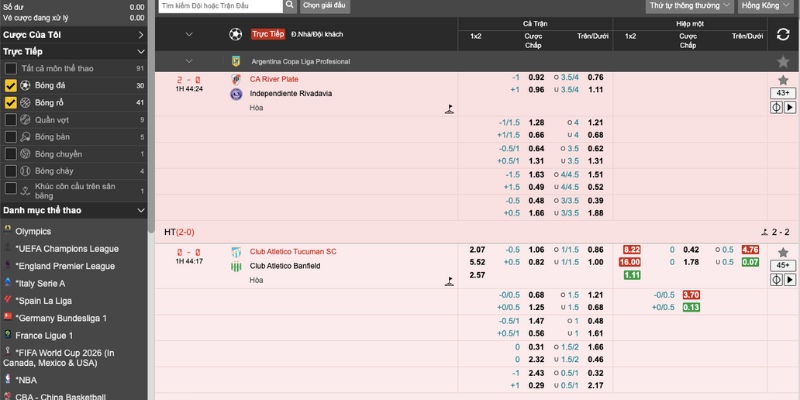Click corner flag icon in River Plate row

click(449, 108)
